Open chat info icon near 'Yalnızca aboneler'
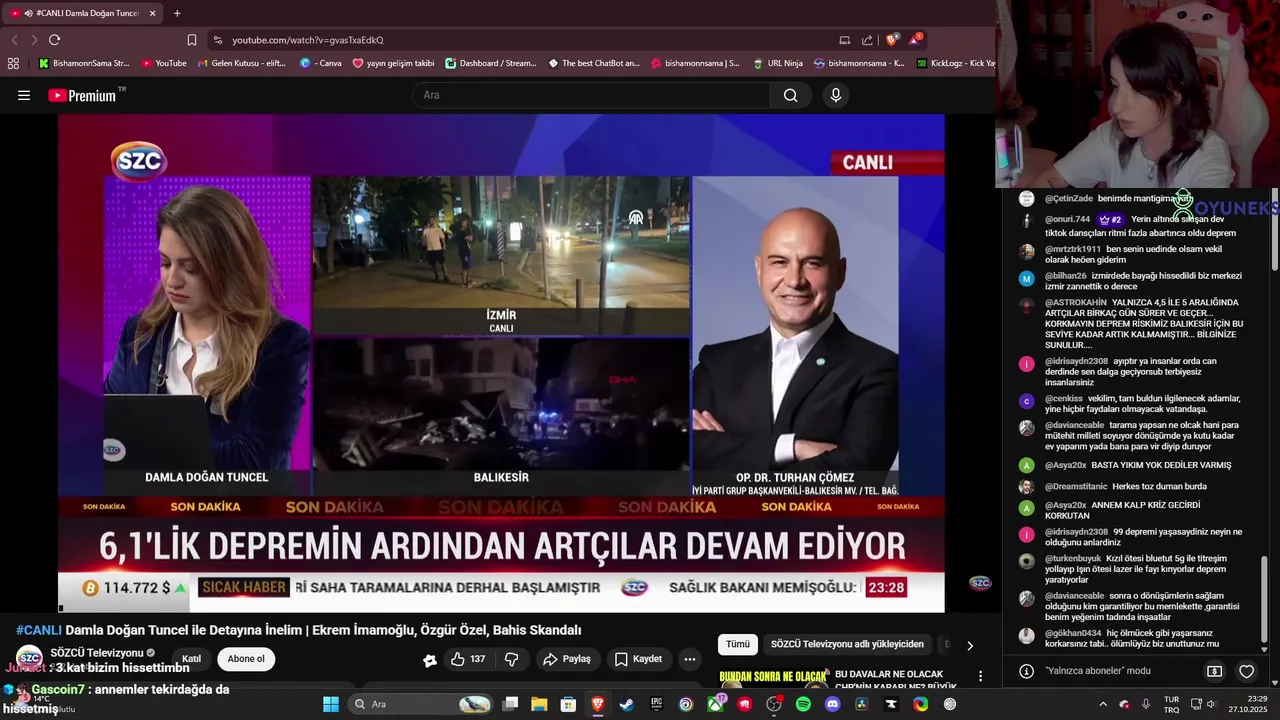 tap(1026, 671)
